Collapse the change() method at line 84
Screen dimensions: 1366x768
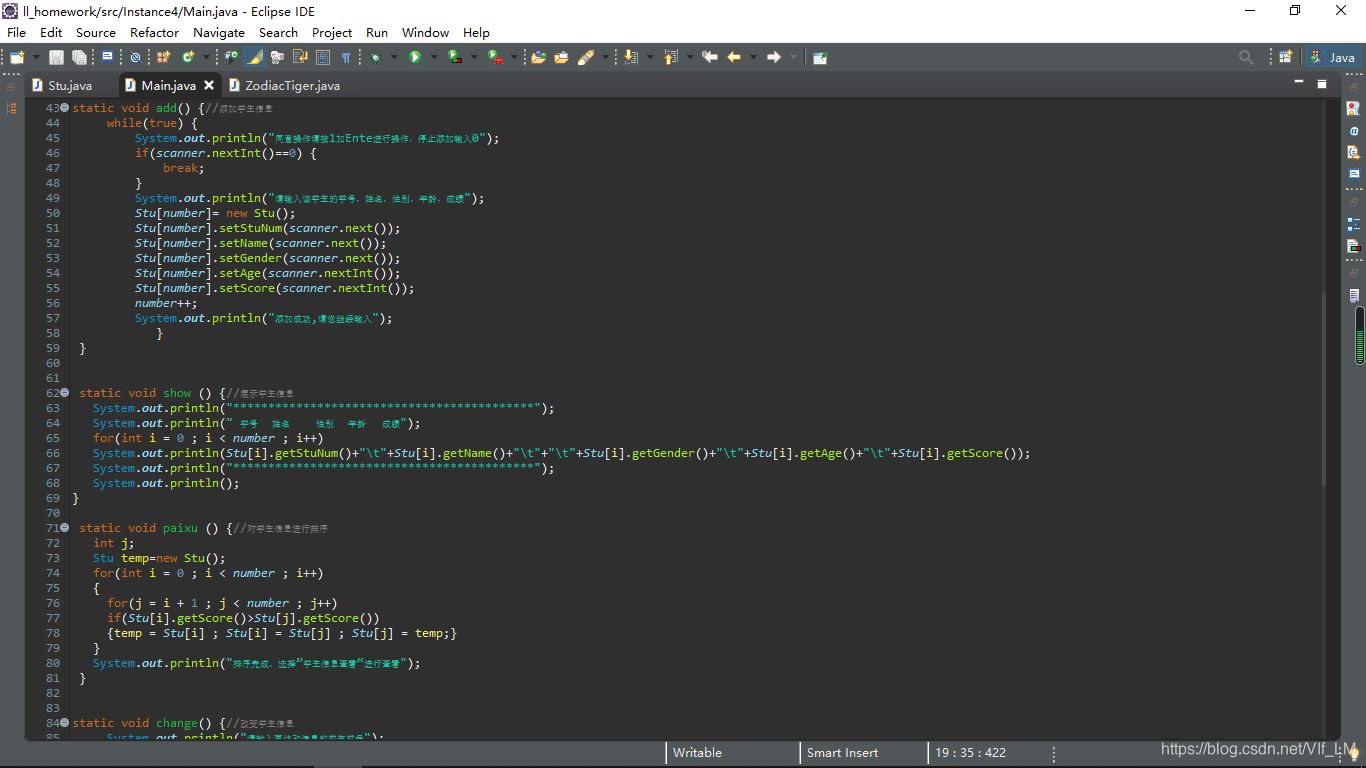[x=64, y=722]
